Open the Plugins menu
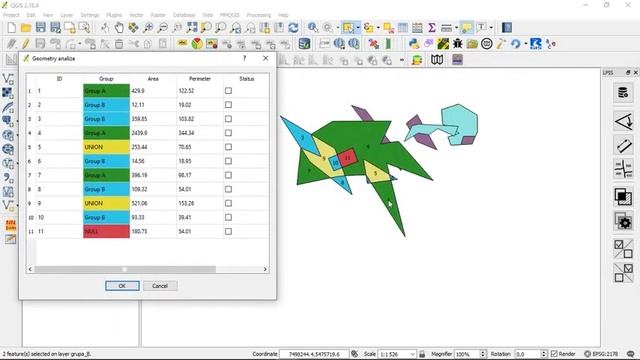 (x=114, y=15)
